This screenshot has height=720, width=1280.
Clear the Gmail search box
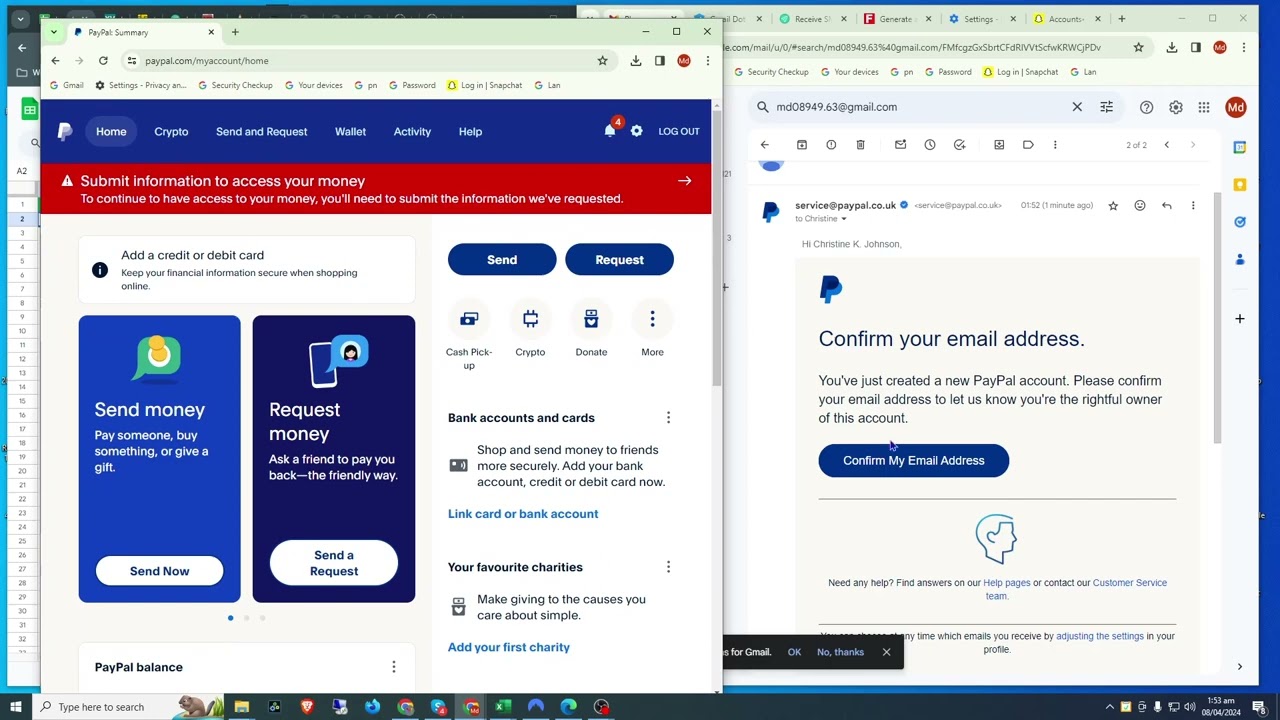[x=1077, y=107]
